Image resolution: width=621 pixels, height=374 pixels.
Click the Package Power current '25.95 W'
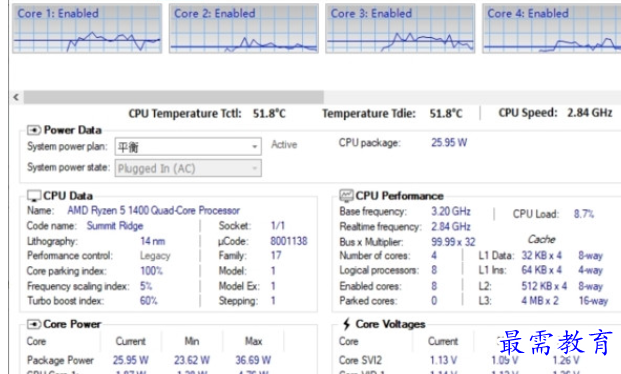[x=131, y=360]
